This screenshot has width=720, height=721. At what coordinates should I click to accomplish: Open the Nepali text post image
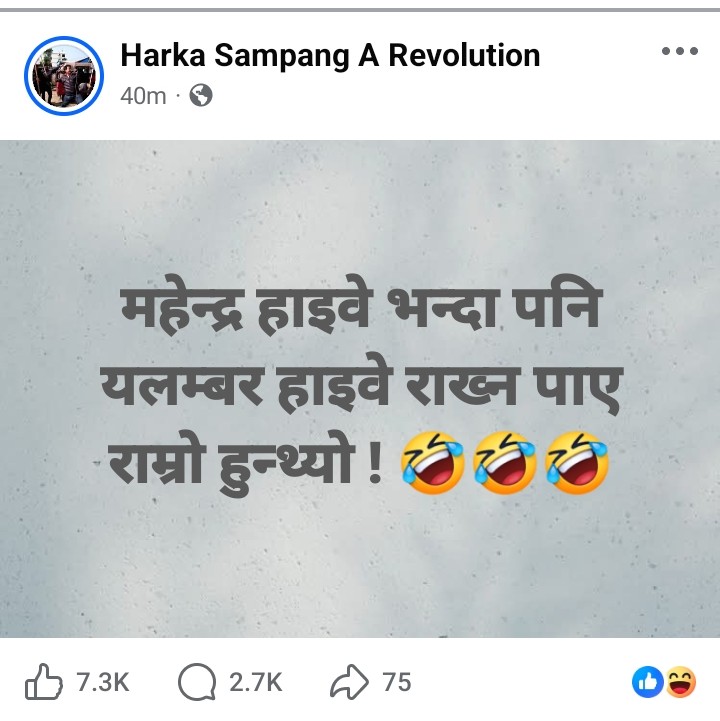tap(360, 389)
